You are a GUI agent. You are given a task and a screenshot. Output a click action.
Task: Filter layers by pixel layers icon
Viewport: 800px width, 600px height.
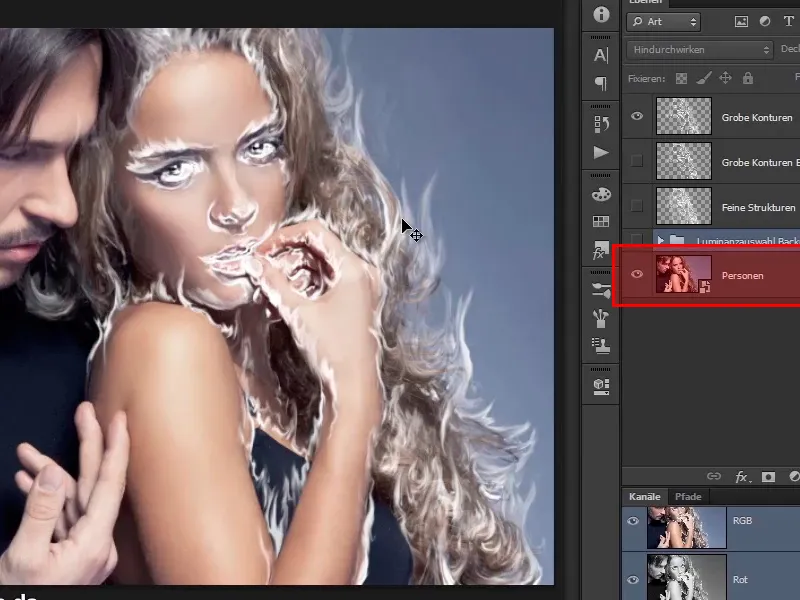(x=741, y=21)
